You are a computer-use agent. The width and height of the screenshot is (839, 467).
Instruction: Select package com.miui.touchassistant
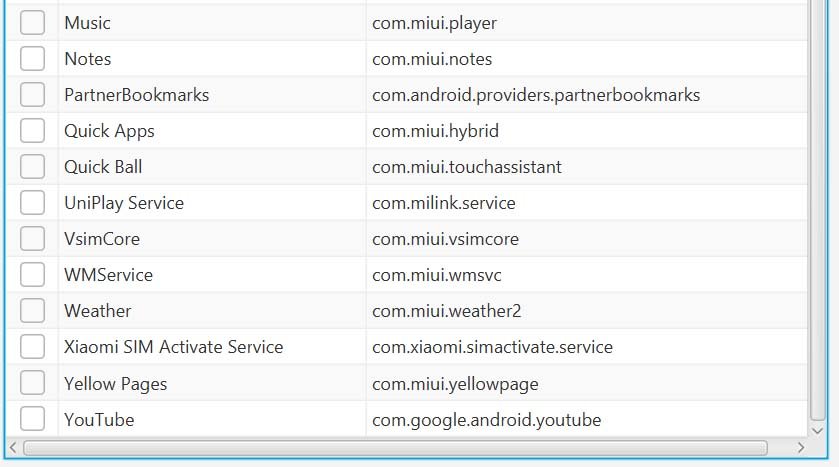[x=467, y=167]
